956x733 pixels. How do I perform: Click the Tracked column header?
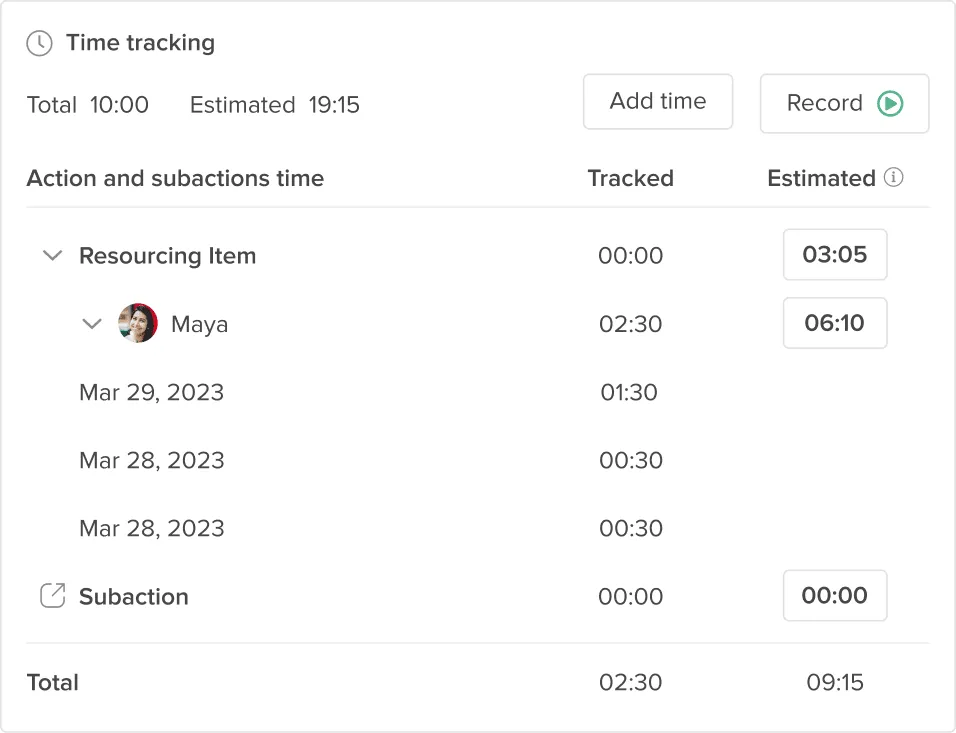coord(630,178)
